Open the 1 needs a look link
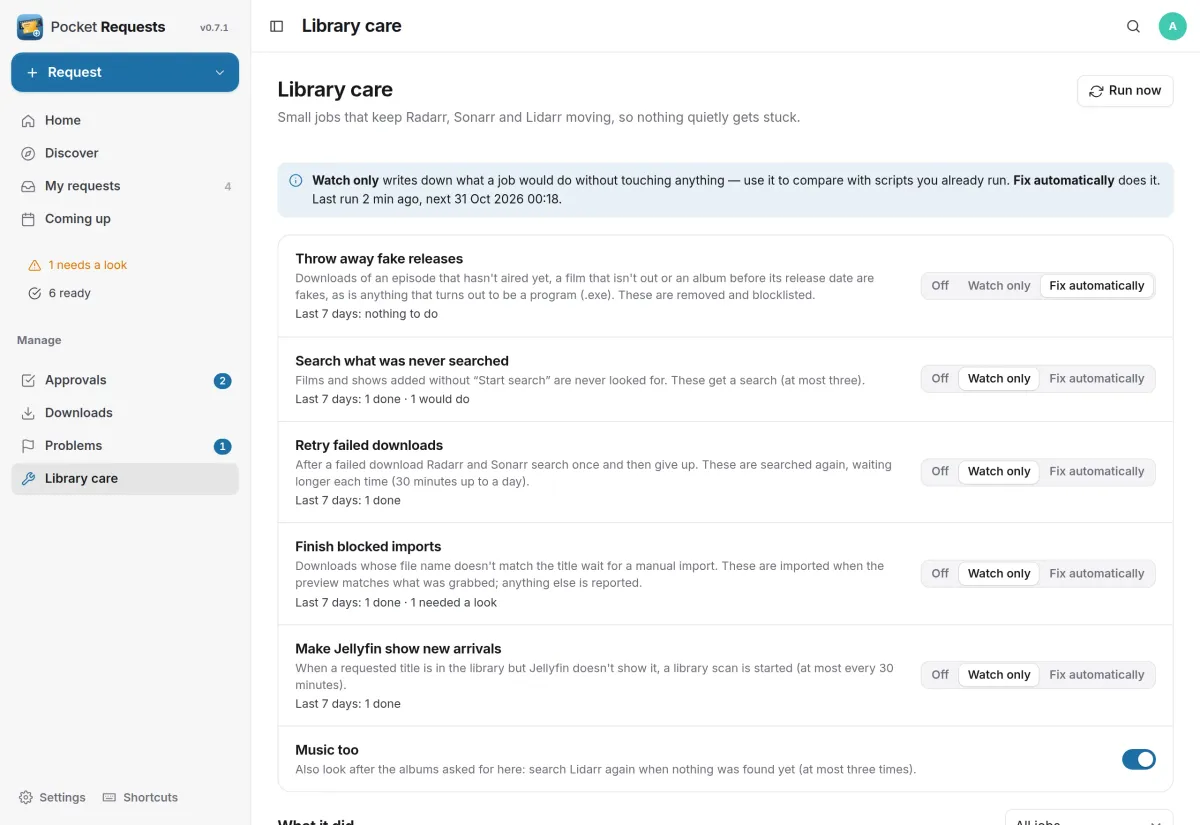The image size is (1200, 825). (78, 265)
